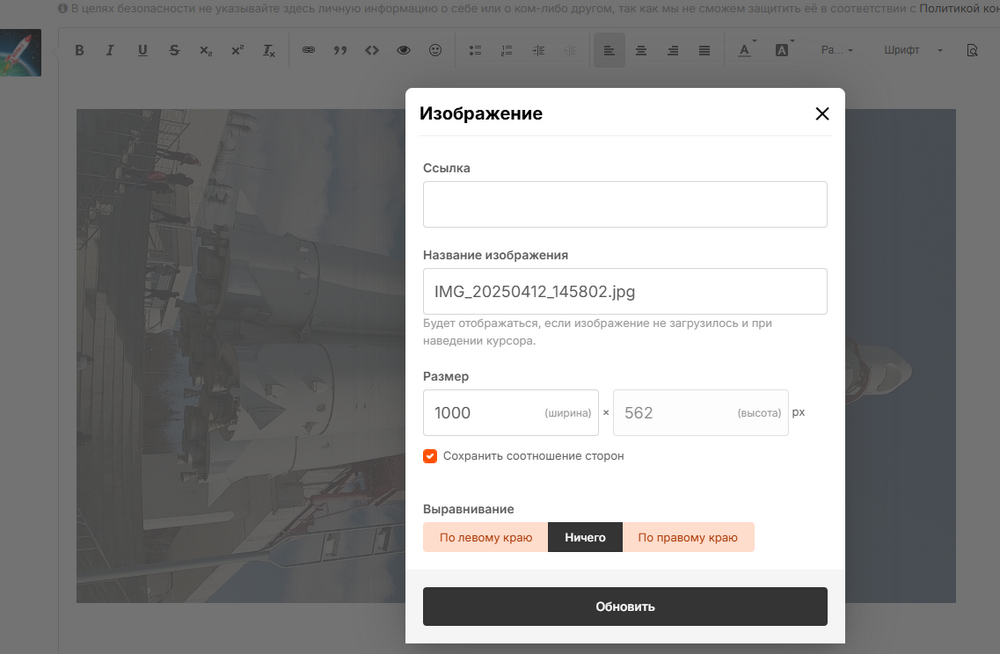Insert a blockquote using the quote icon
This screenshot has width=1000, height=654.
coord(339,50)
